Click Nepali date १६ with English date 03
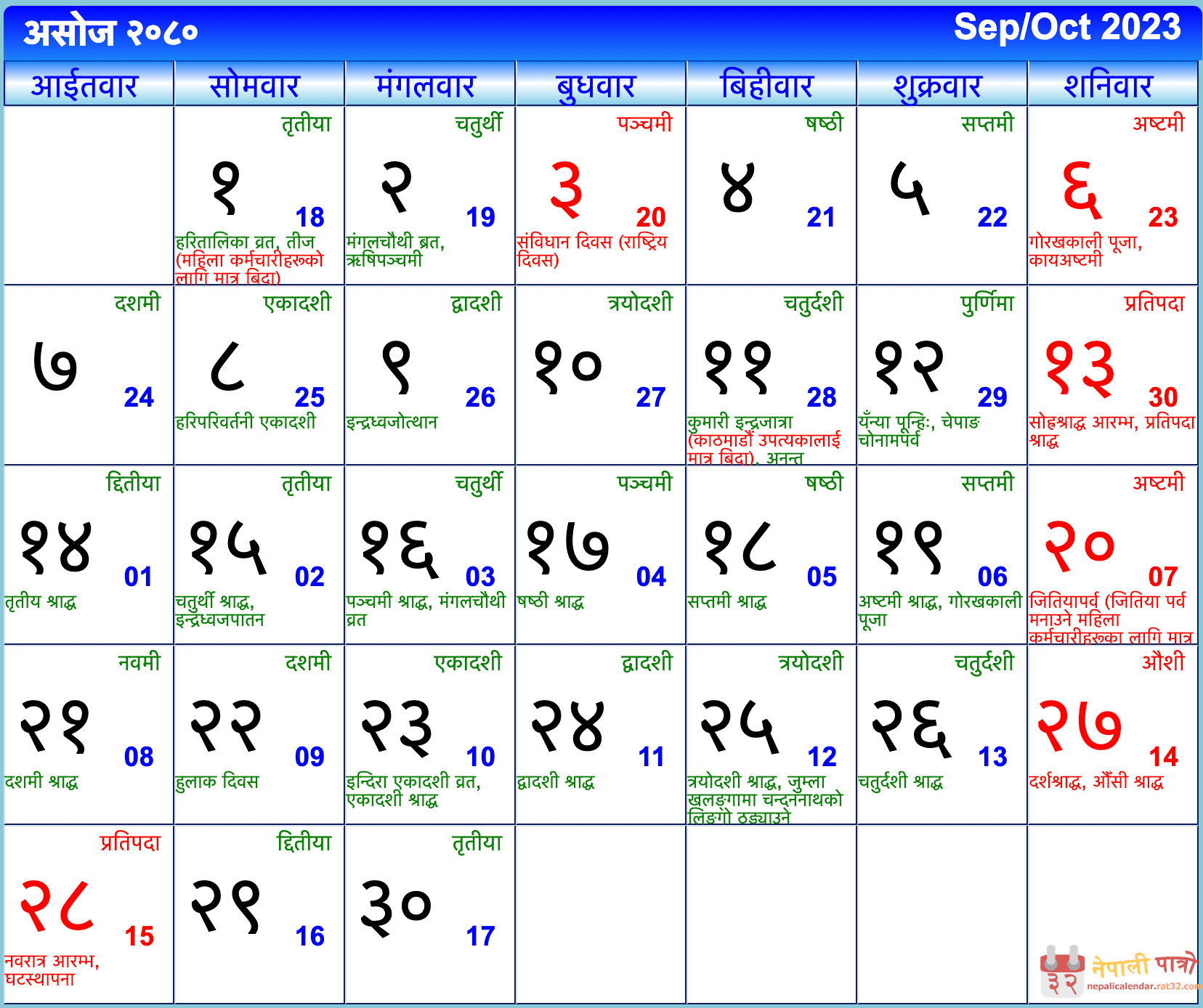The image size is (1203, 1008). click(400, 549)
